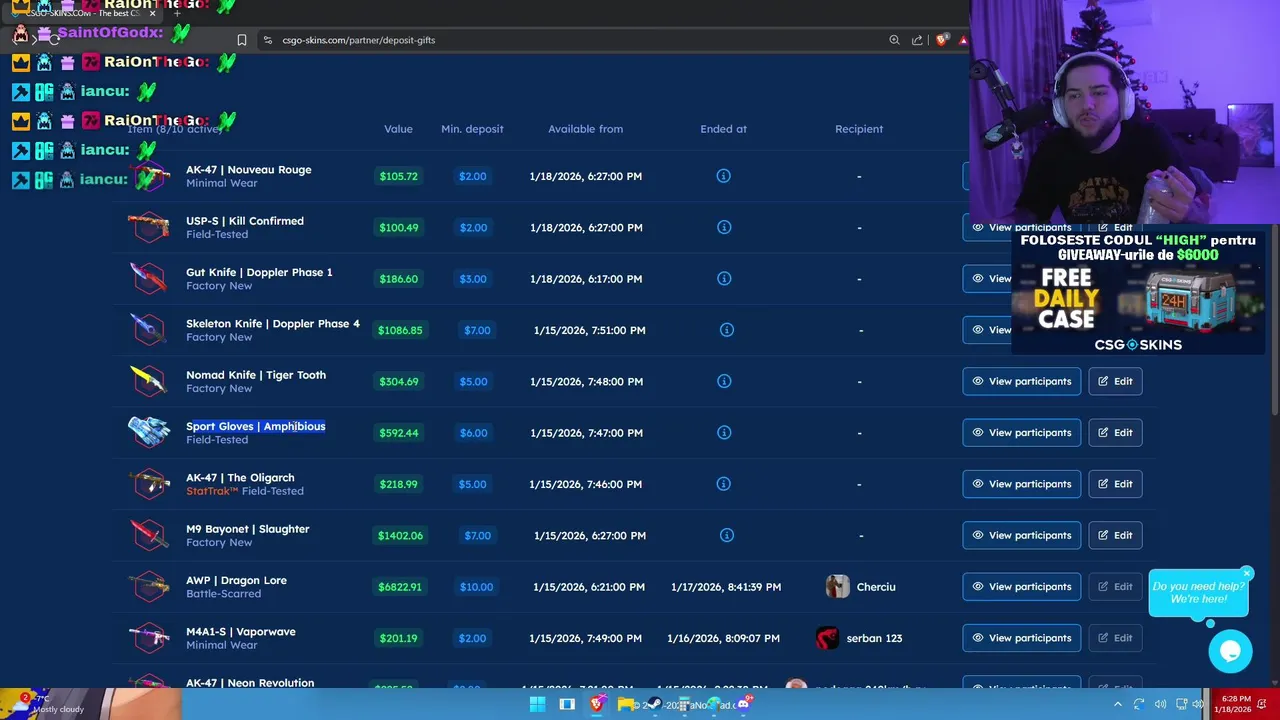Click Ended at info icon for M9 Bayonet Slaughter
1280x720 pixels.
(727, 535)
